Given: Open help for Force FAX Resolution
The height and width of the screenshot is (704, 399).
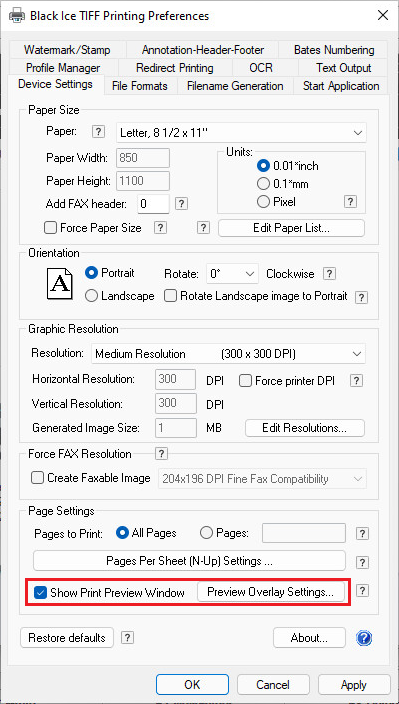Looking at the screenshot, I should (161, 453).
